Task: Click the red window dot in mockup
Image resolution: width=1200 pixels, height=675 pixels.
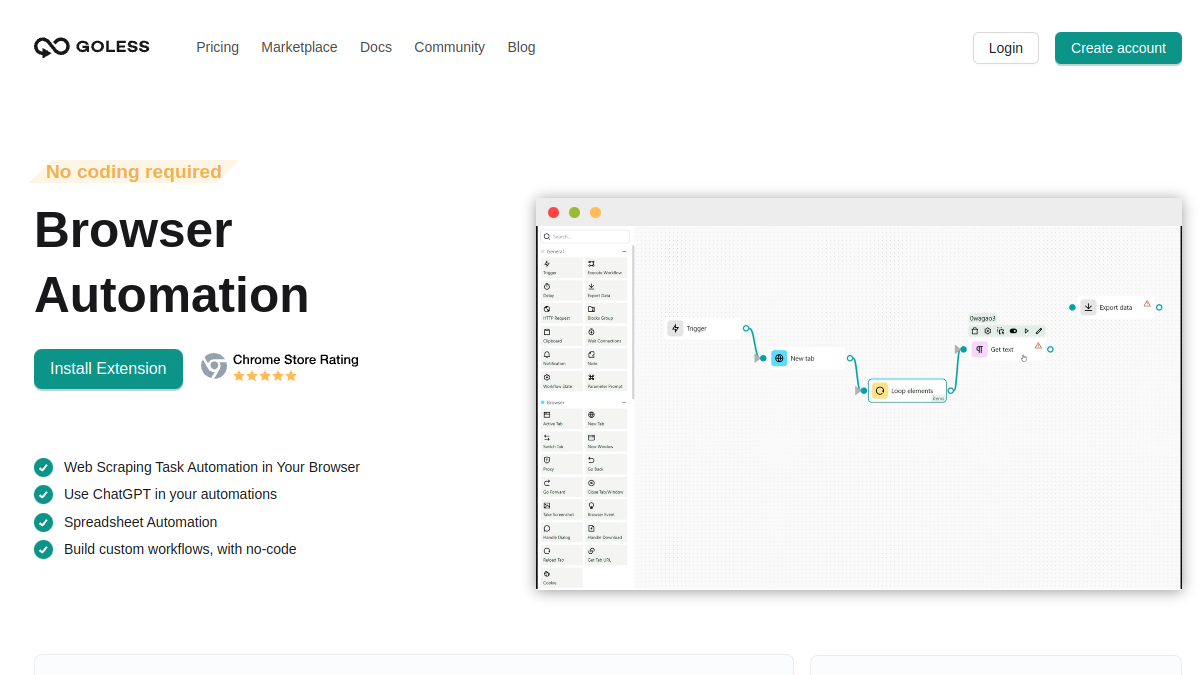Action: (553, 212)
